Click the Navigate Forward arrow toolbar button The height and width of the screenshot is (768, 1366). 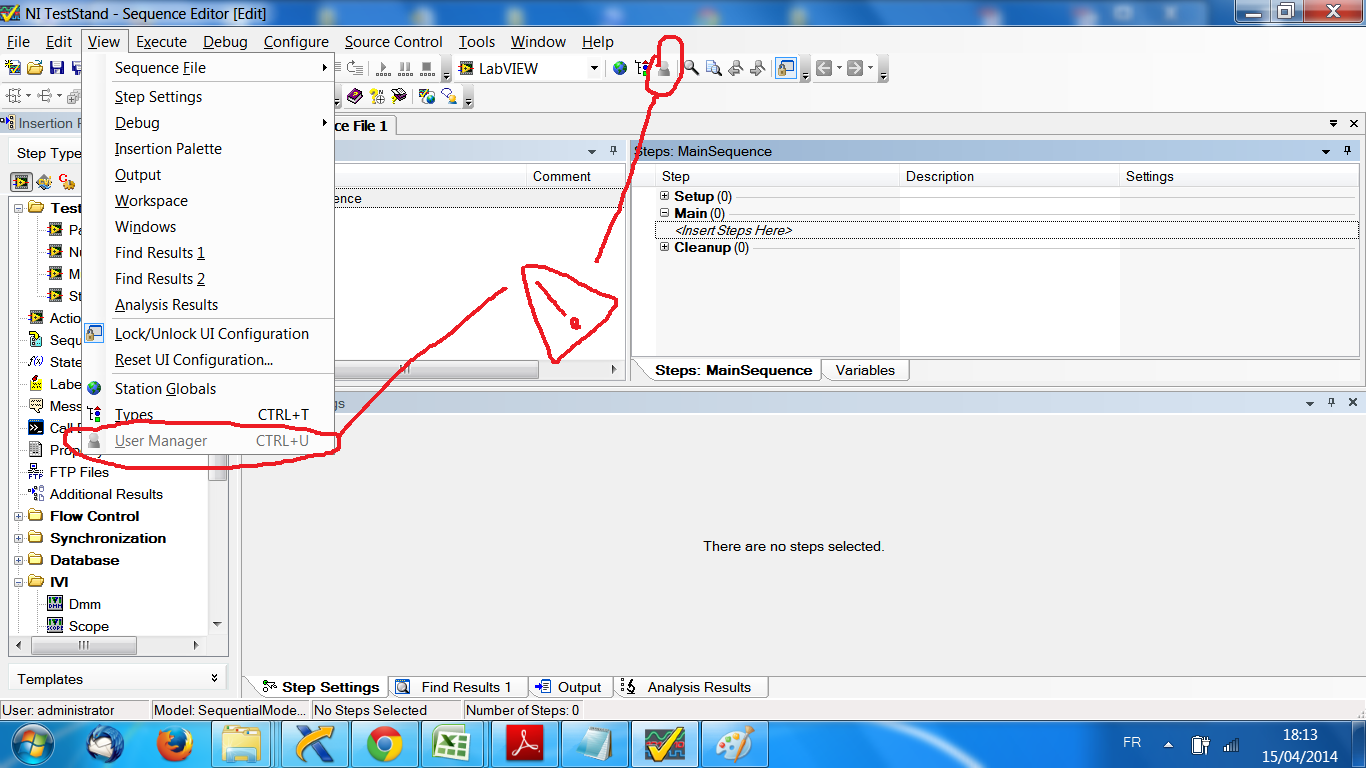(855, 68)
